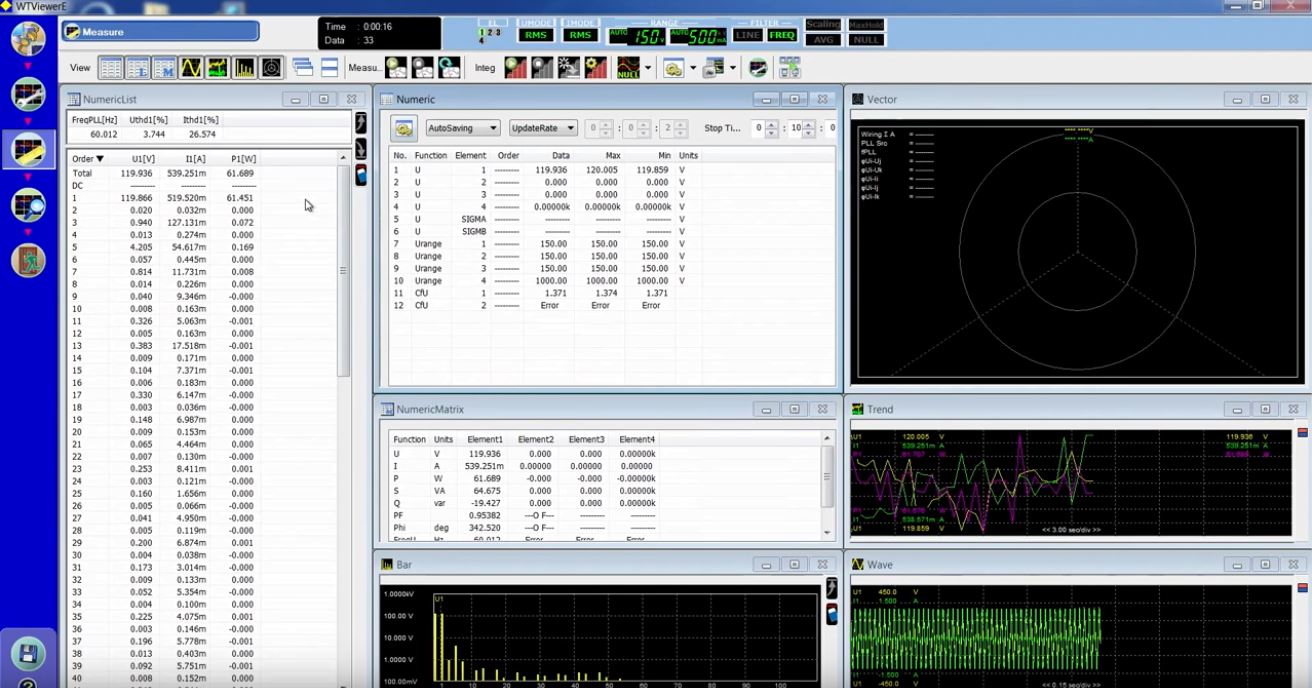
Task: Click the red/blue color icon in Wave window
Action: [x=1302, y=590]
